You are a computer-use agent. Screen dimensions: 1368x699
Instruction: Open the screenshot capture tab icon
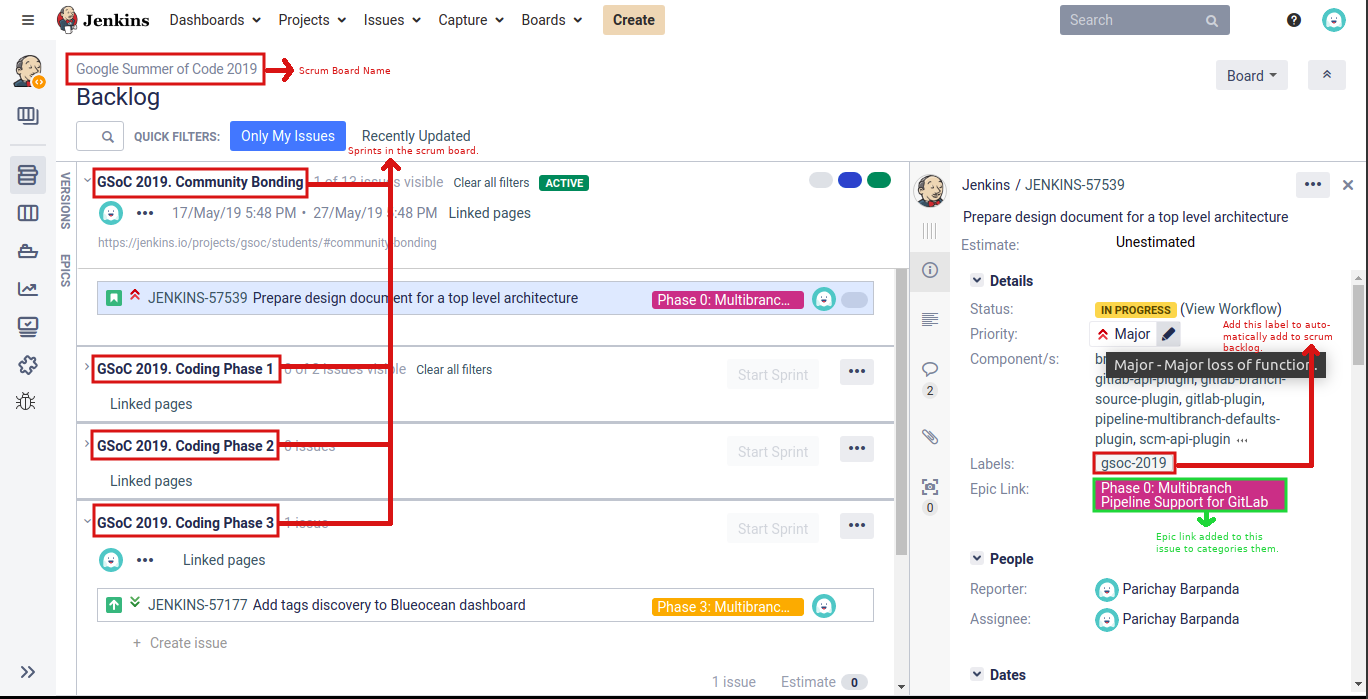pyautogui.click(x=930, y=487)
